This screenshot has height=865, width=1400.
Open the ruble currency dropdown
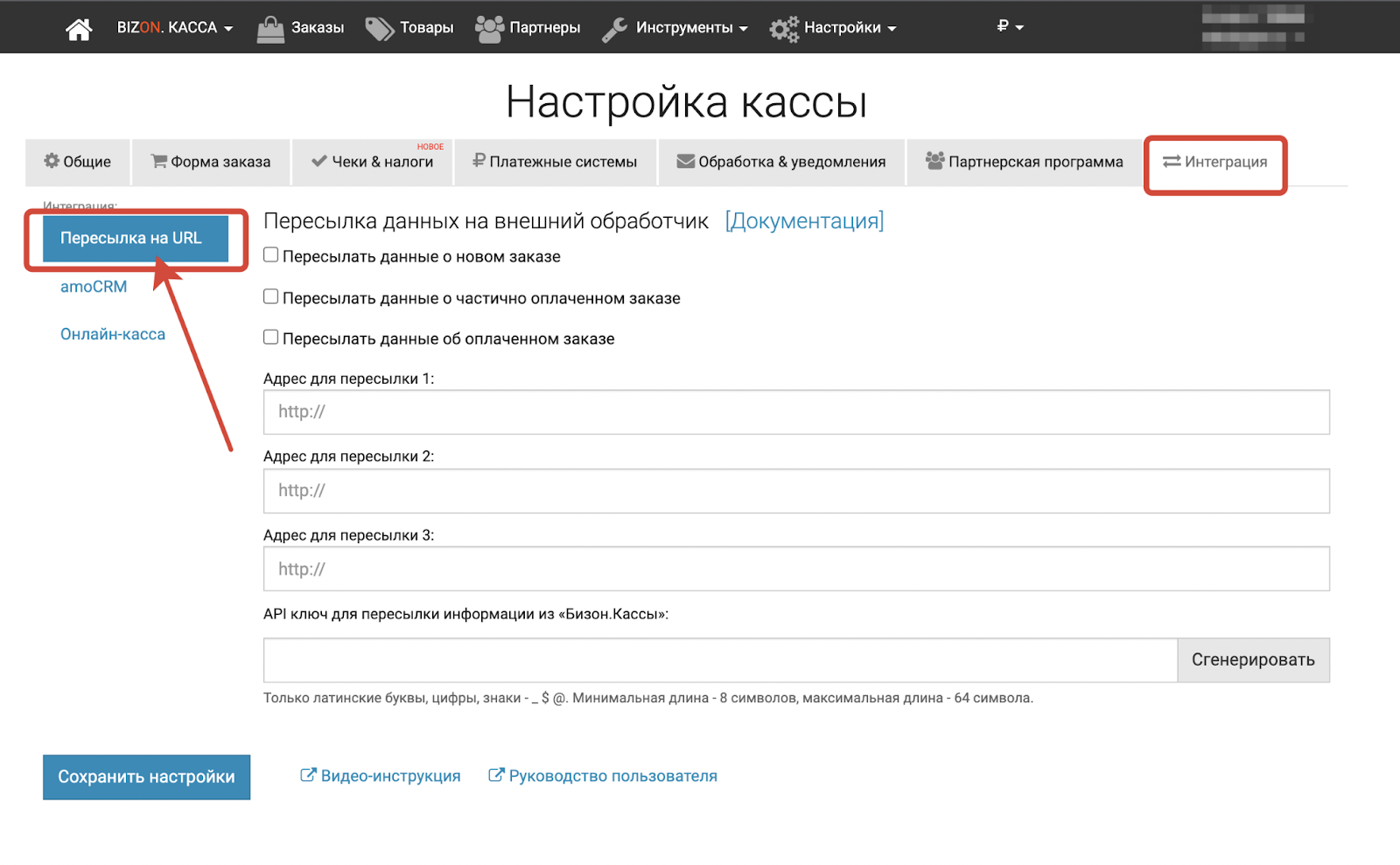click(1010, 26)
